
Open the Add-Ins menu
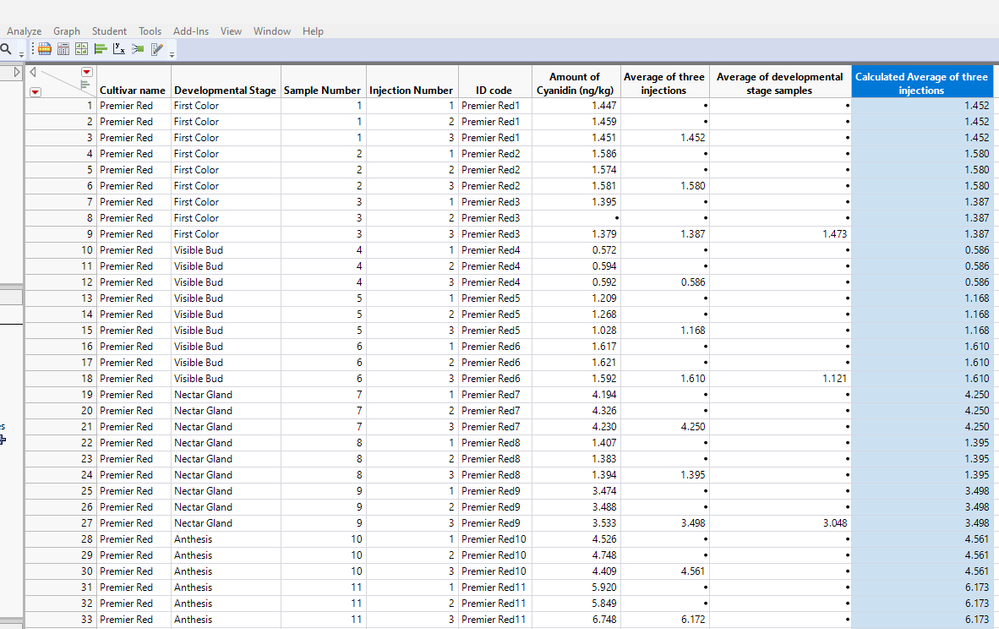pyautogui.click(x=190, y=31)
